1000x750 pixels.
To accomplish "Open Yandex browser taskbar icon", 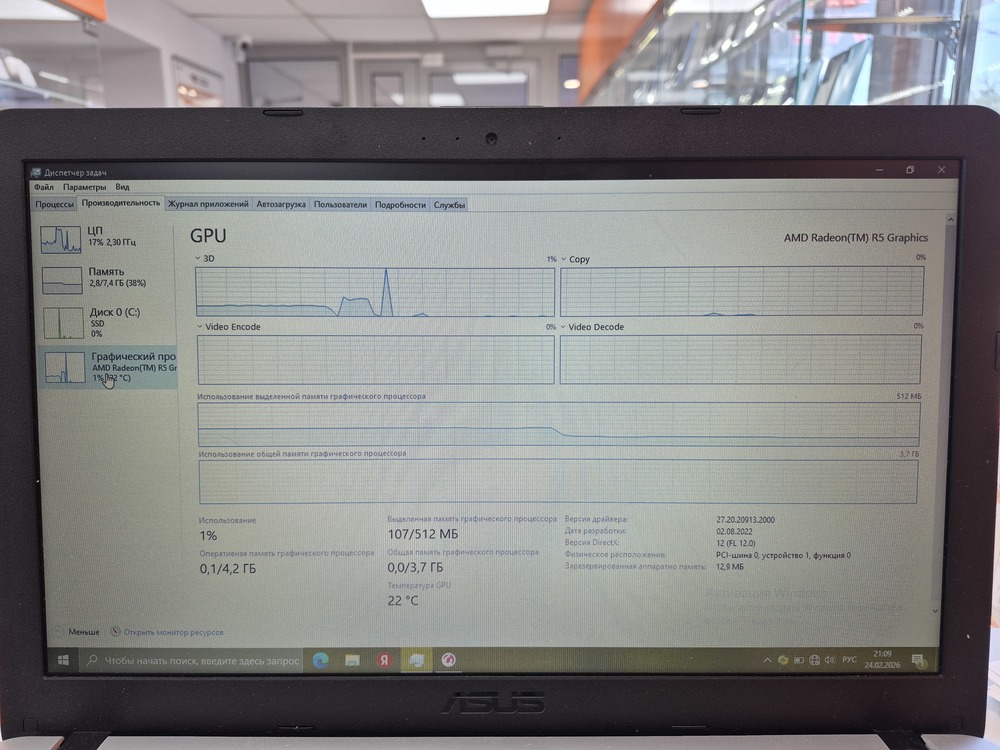I will [384, 660].
